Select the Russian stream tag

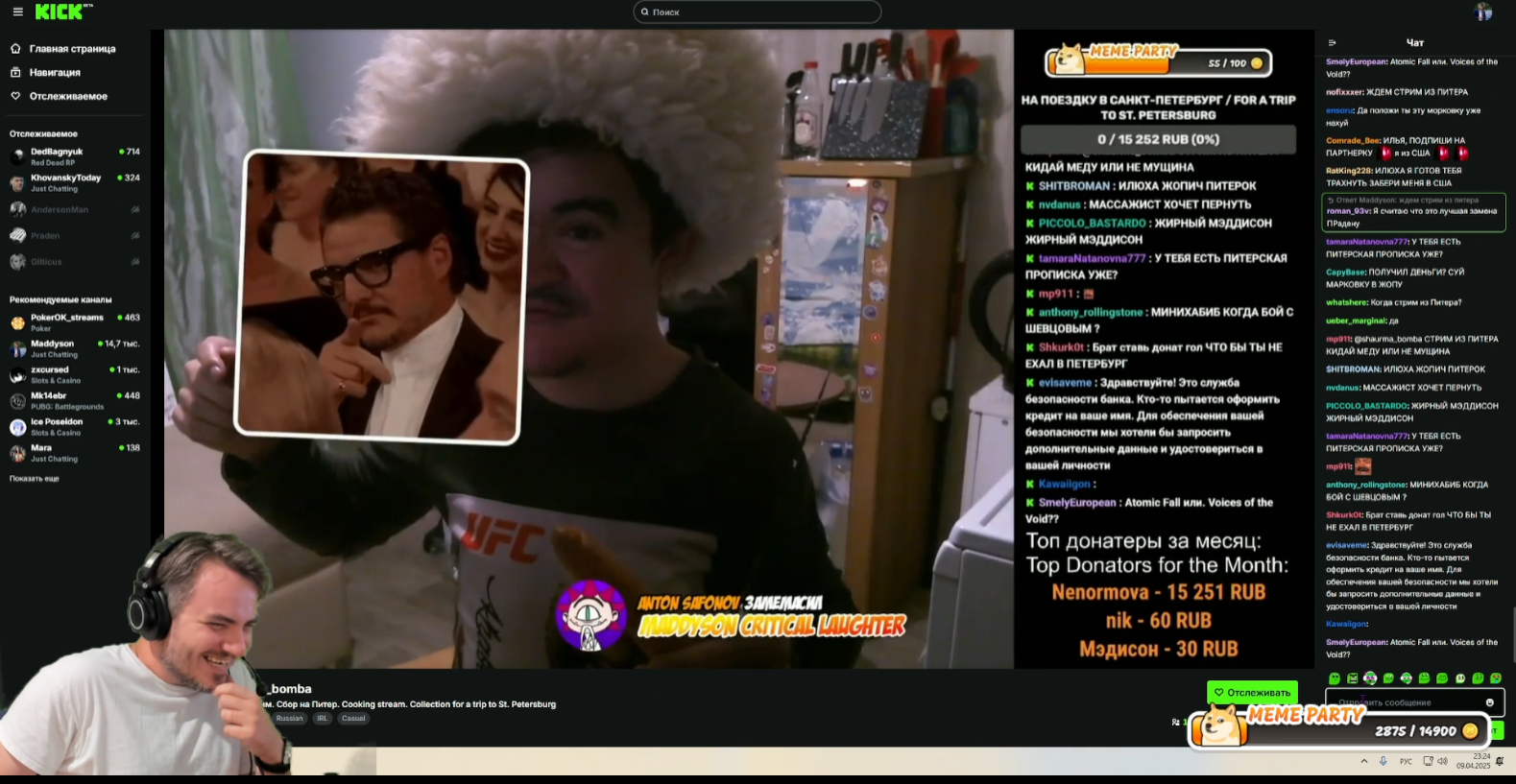pyautogui.click(x=289, y=718)
